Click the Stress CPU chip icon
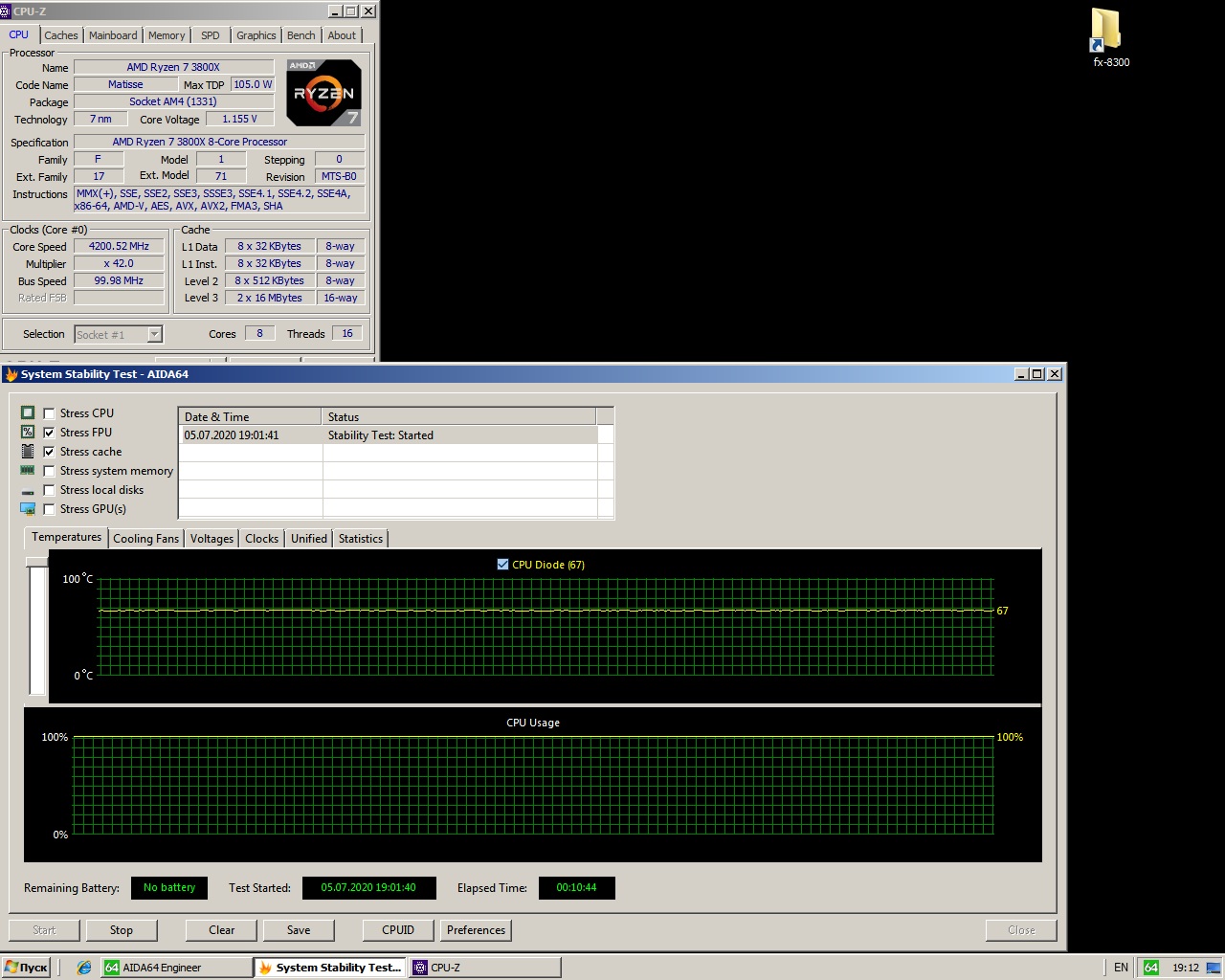Image resolution: width=1225 pixels, height=980 pixels. click(28, 413)
